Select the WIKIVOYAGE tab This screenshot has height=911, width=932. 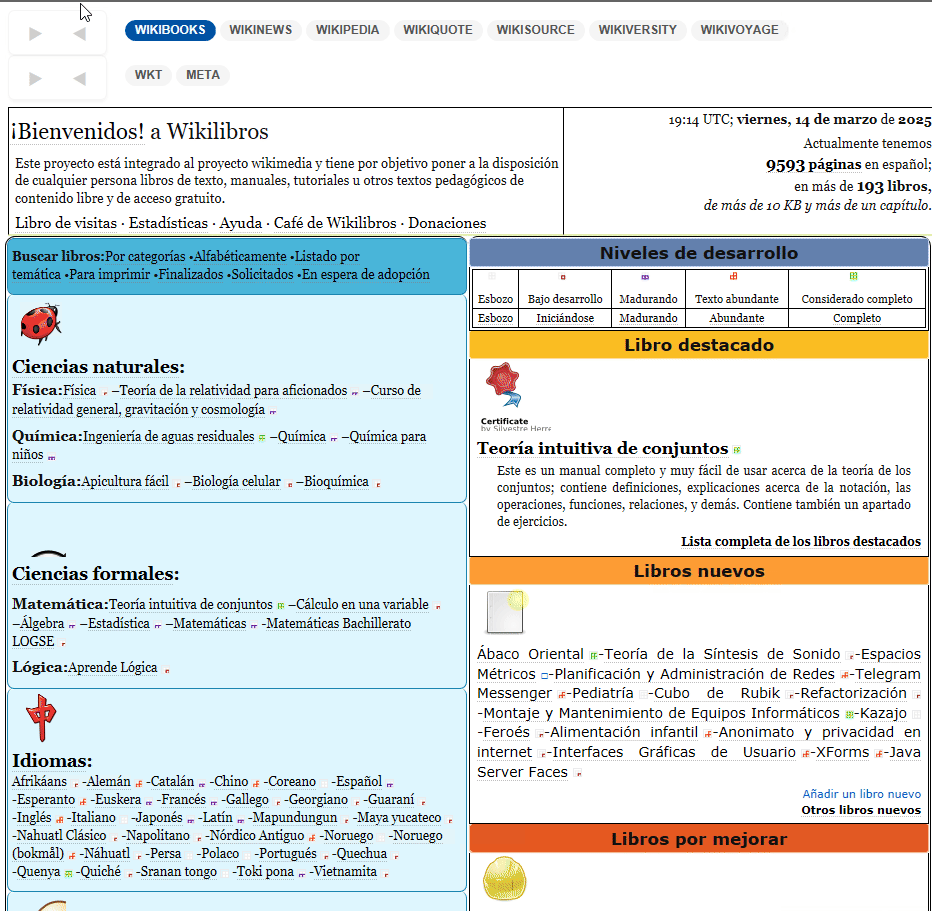[739, 30]
